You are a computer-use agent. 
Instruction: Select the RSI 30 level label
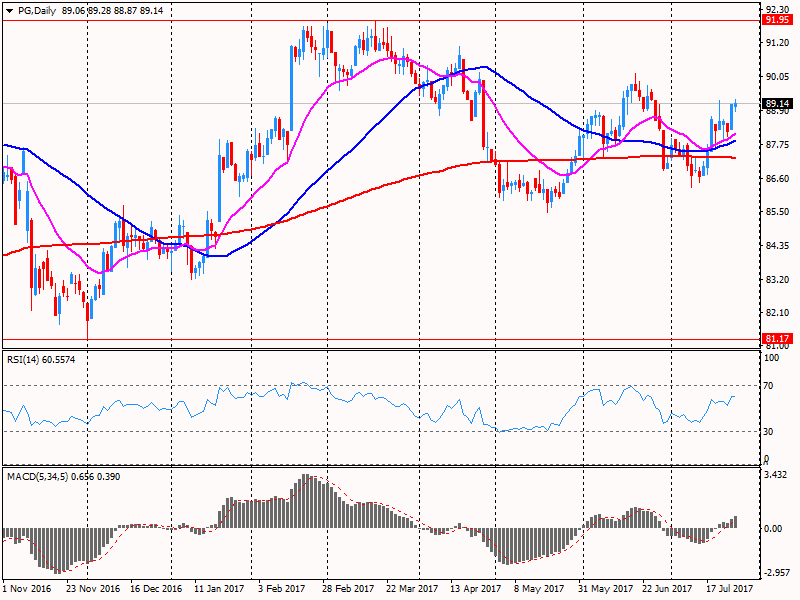[x=768, y=432]
